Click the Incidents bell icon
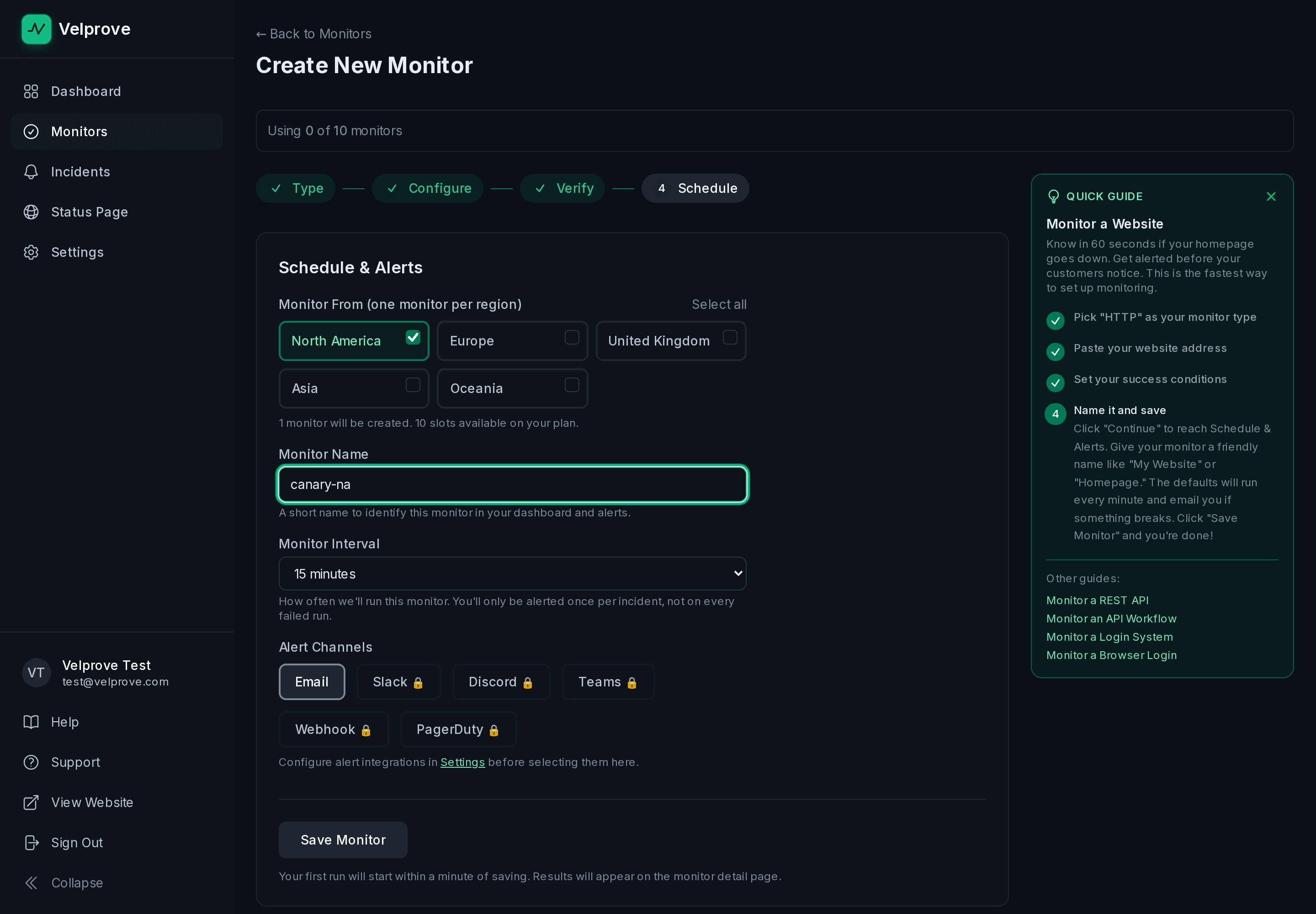Viewport: 1316px width, 914px height. [x=31, y=172]
